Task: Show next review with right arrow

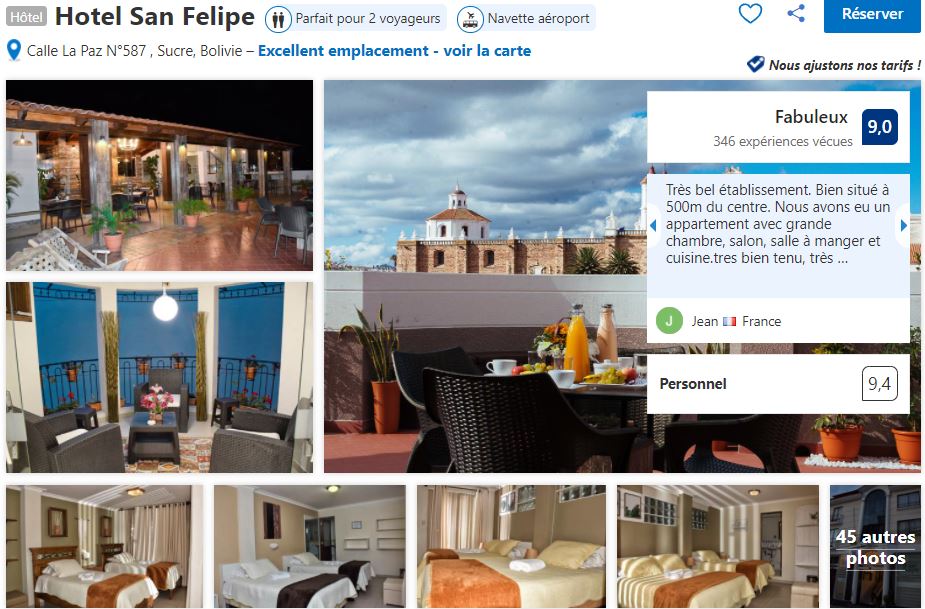Action: 903,225
